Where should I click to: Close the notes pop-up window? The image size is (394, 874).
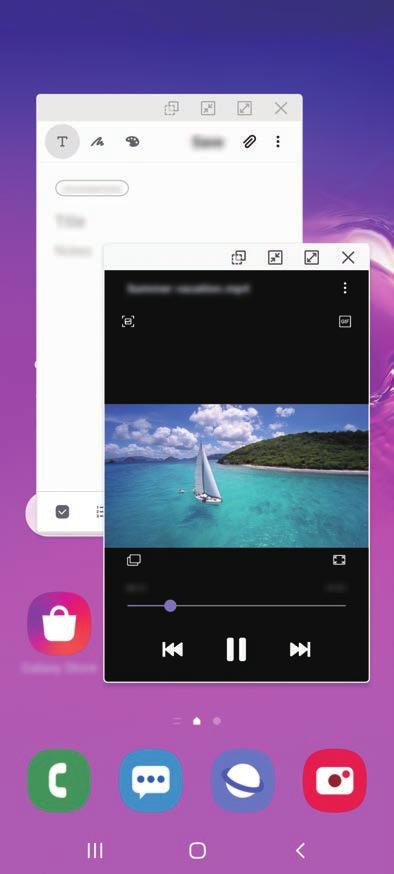pos(281,108)
